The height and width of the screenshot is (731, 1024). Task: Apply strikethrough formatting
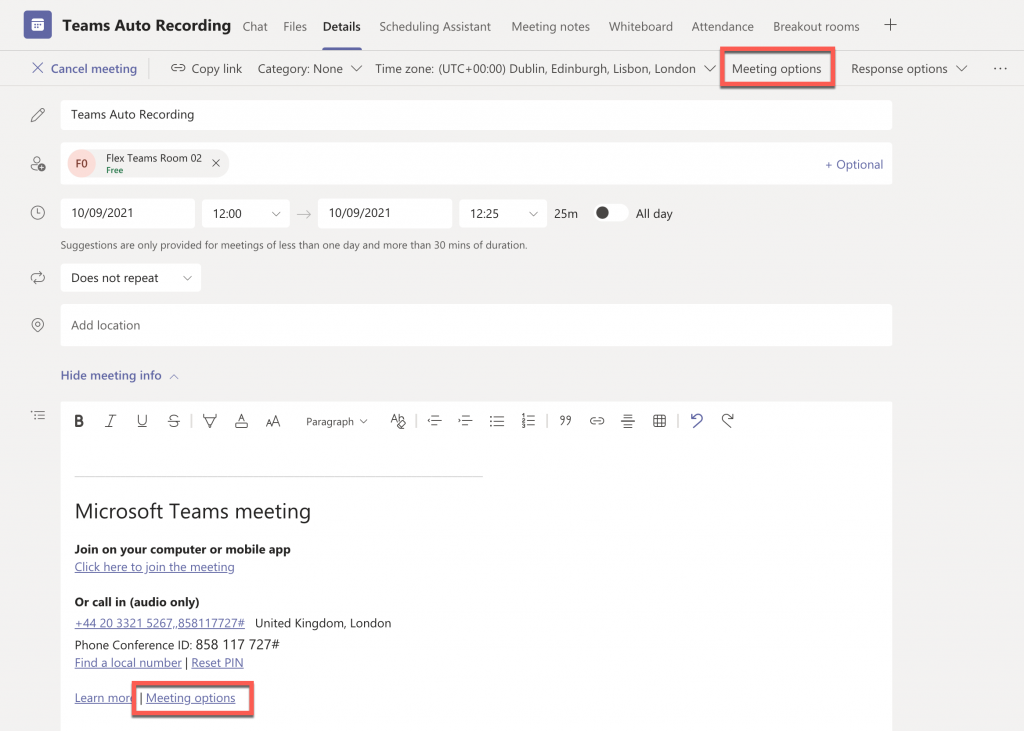(174, 421)
